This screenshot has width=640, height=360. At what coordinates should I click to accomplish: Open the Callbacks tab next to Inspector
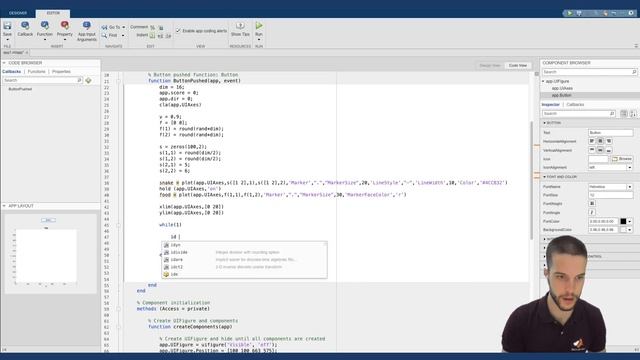point(575,104)
